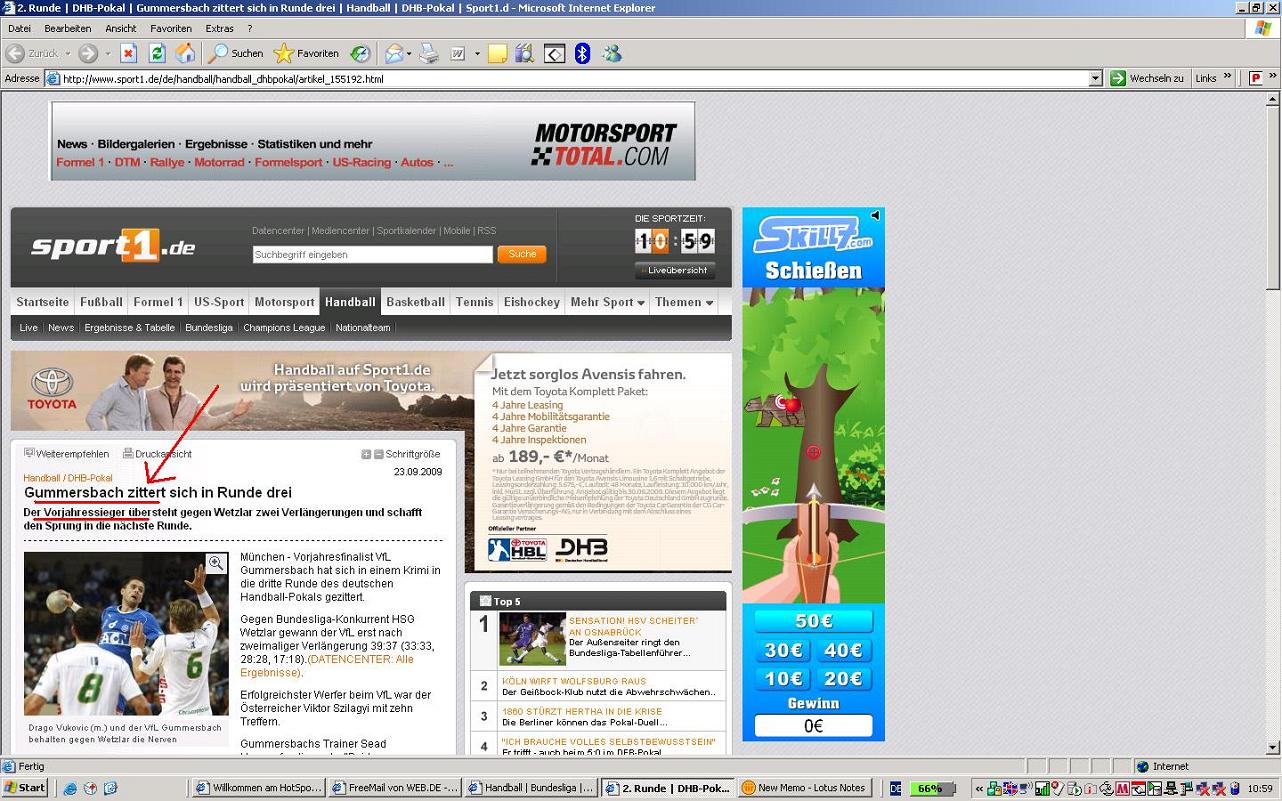Magnify the article photo with zoom icon
The height and width of the screenshot is (801, 1282).
click(215, 564)
